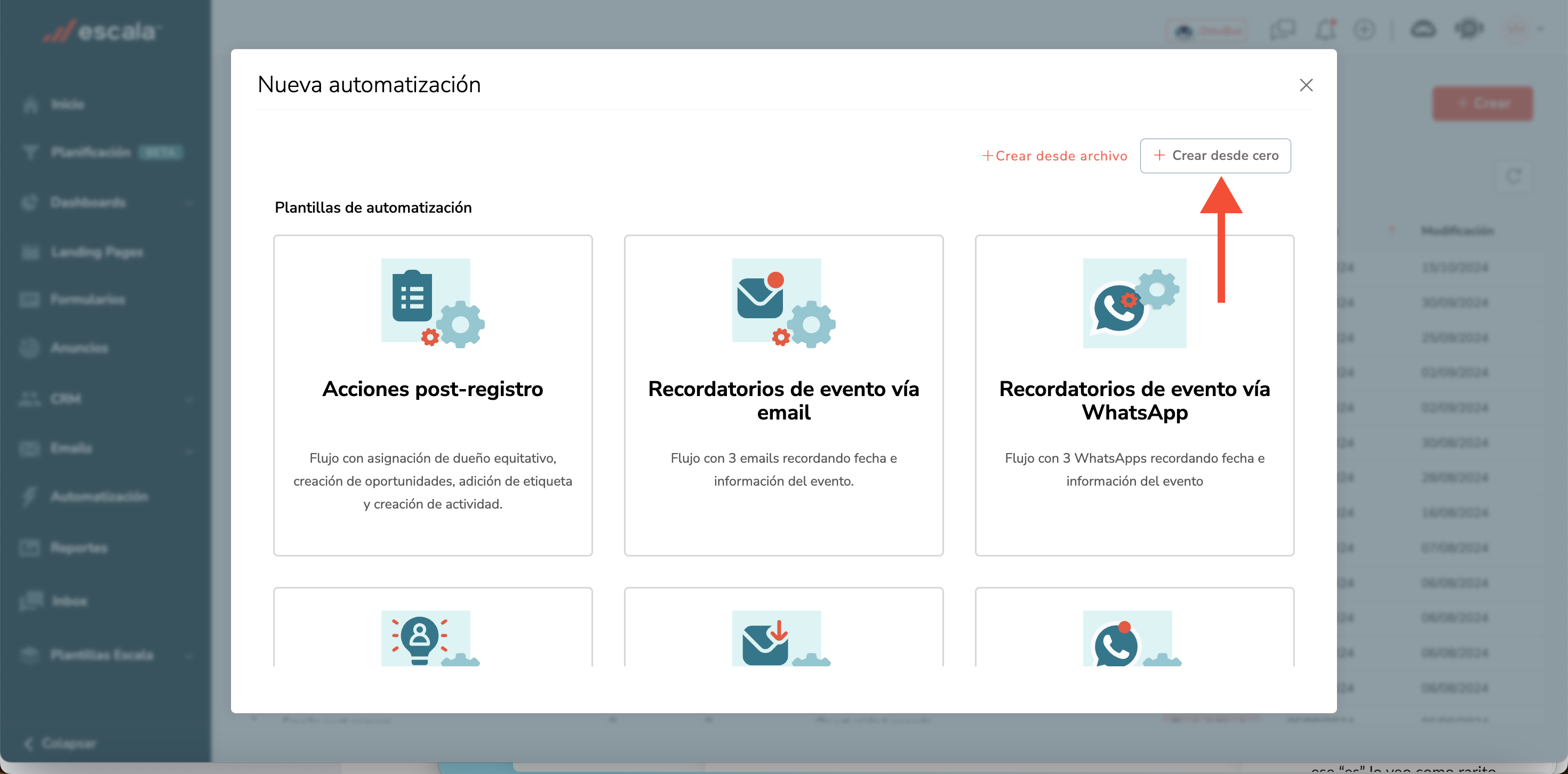Select the WhatsApp reminders phone illustration
The image size is (1568, 774).
pyautogui.click(x=1134, y=303)
